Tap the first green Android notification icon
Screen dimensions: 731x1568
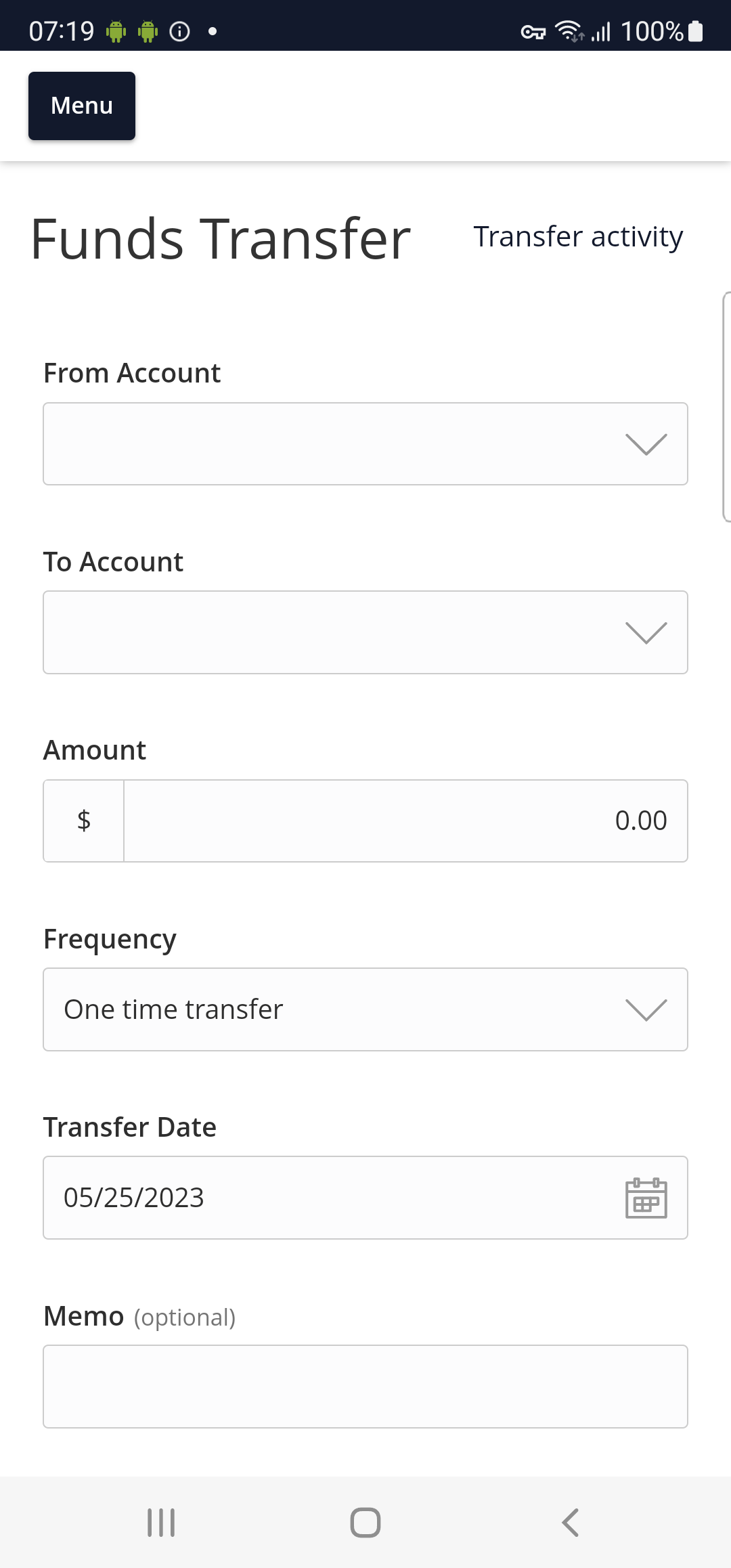coord(116,31)
